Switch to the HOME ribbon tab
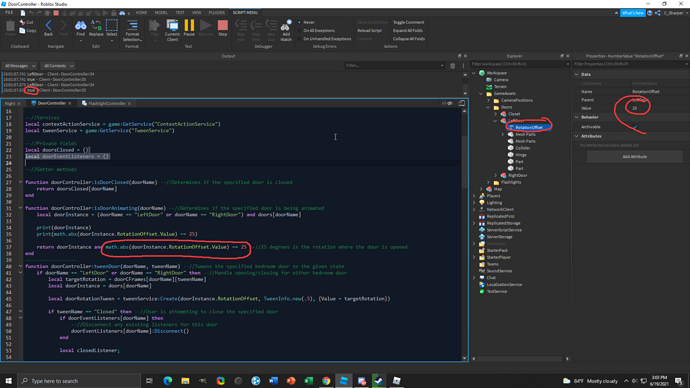Viewport: 690px width, 388px height. [141, 13]
